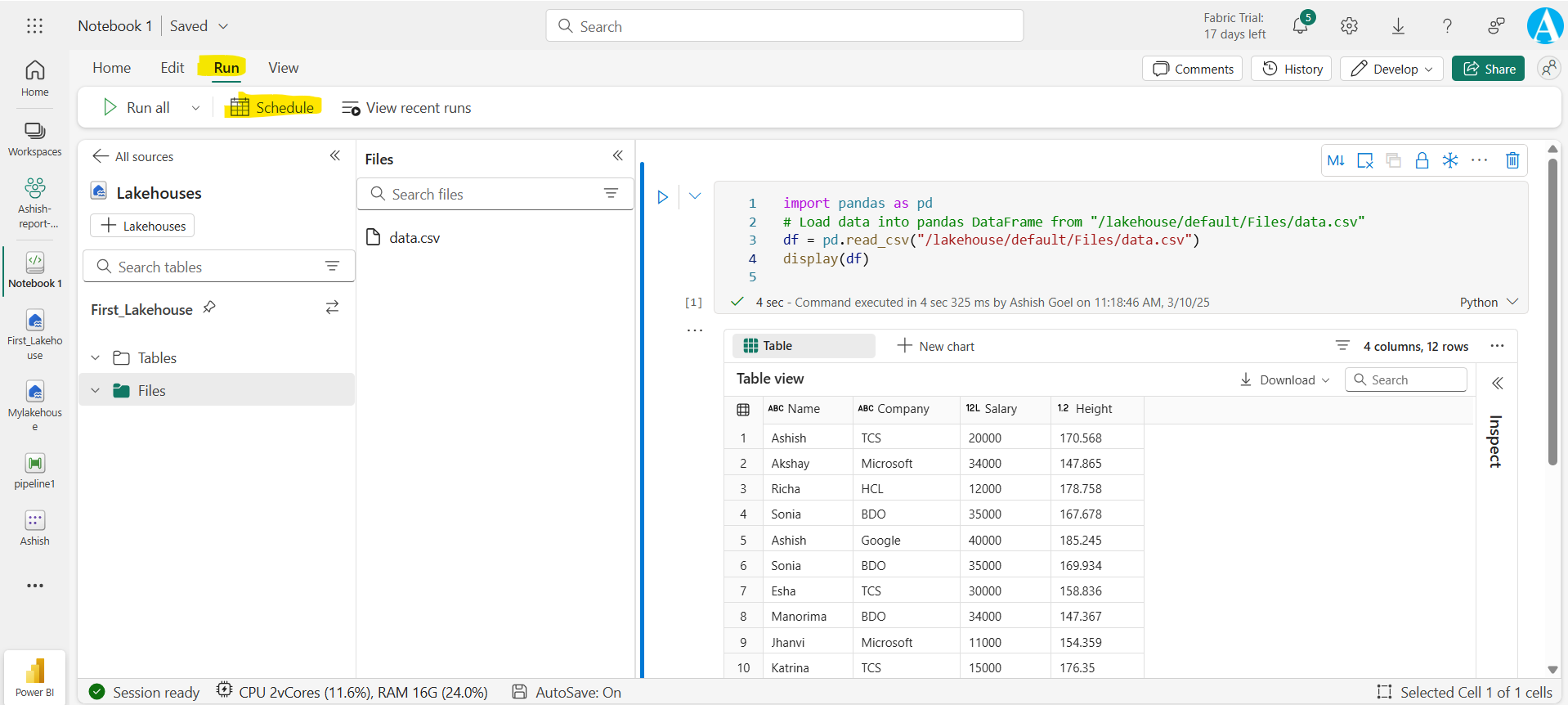Collapse the Files pane
The image size is (1568, 705).
[618, 155]
